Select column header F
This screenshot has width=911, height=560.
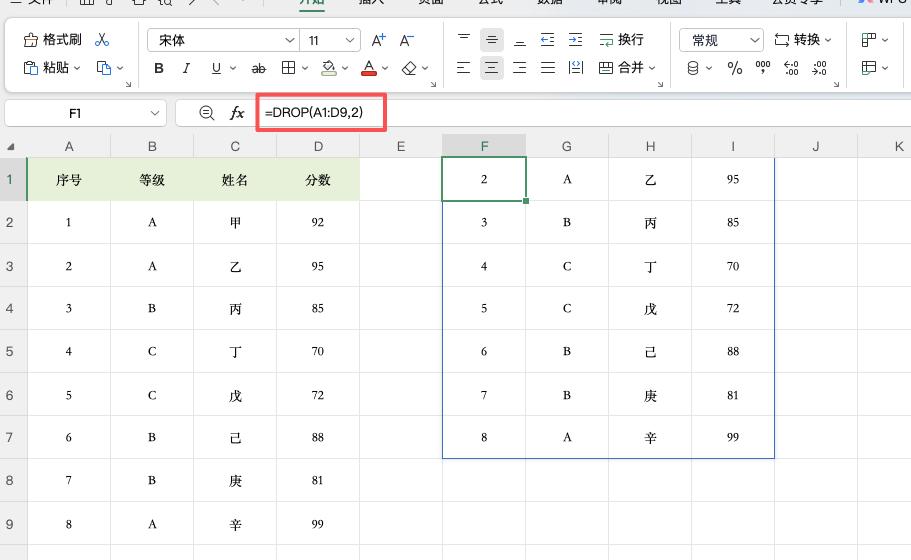[484, 146]
